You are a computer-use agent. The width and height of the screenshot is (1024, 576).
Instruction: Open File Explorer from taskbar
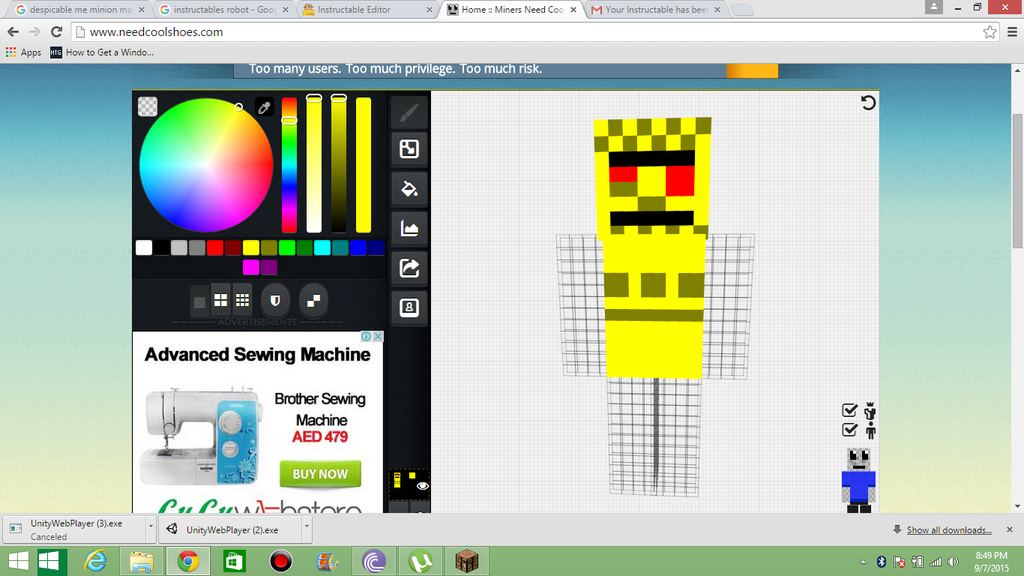[x=141, y=561]
